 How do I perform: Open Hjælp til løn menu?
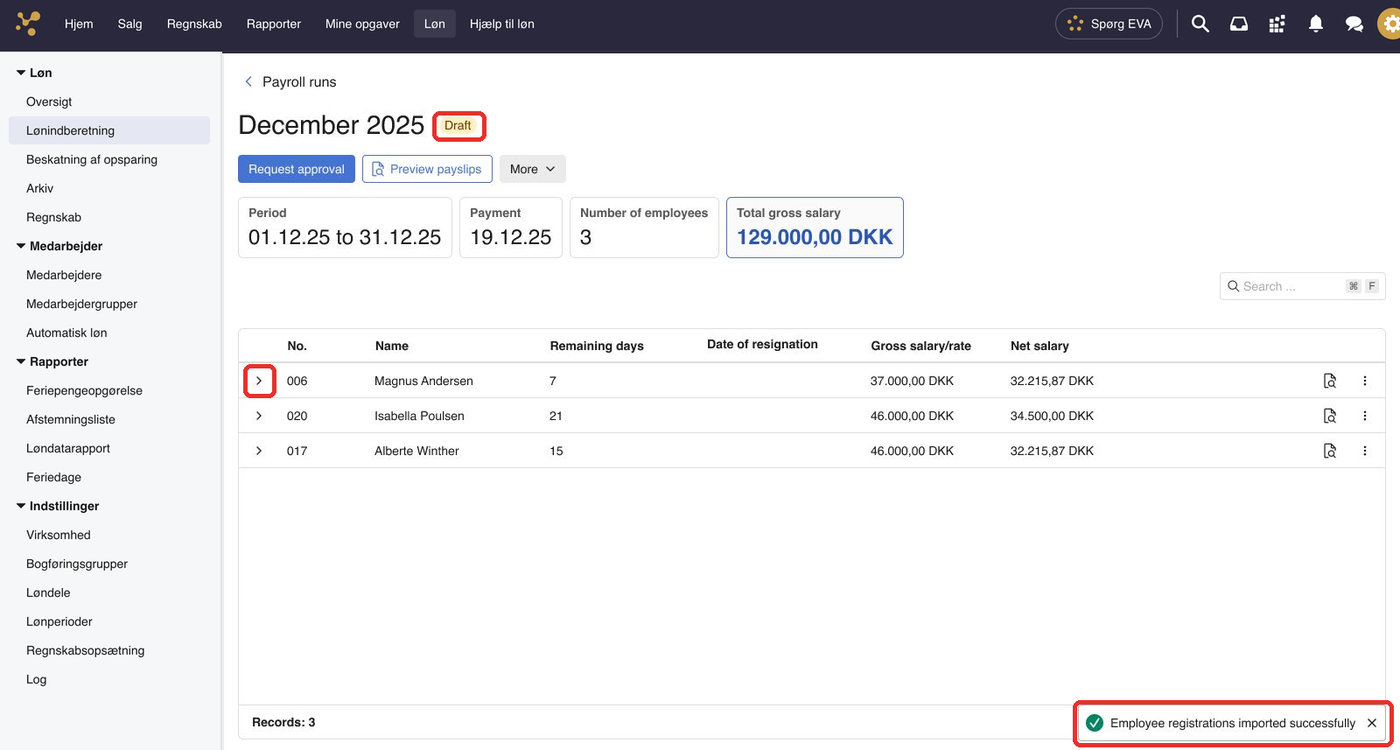(502, 24)
